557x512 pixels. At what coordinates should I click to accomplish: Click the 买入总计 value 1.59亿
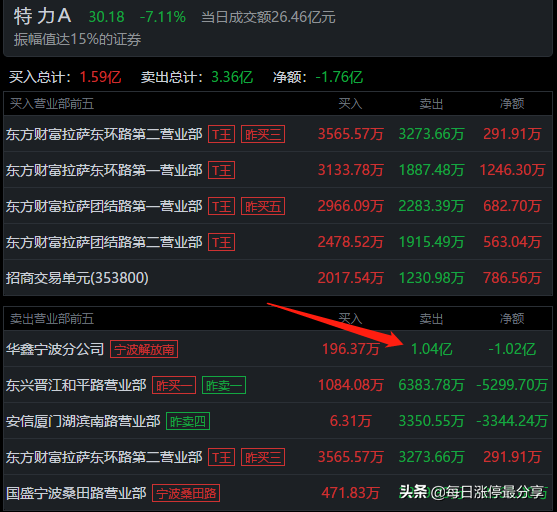[x=101, y=77]
